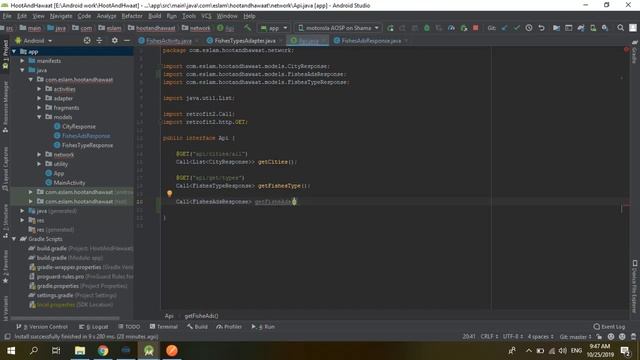This screenshot has width=640, height=360.
Task: Open Git Show History clock icon
Action: [529, 28]
